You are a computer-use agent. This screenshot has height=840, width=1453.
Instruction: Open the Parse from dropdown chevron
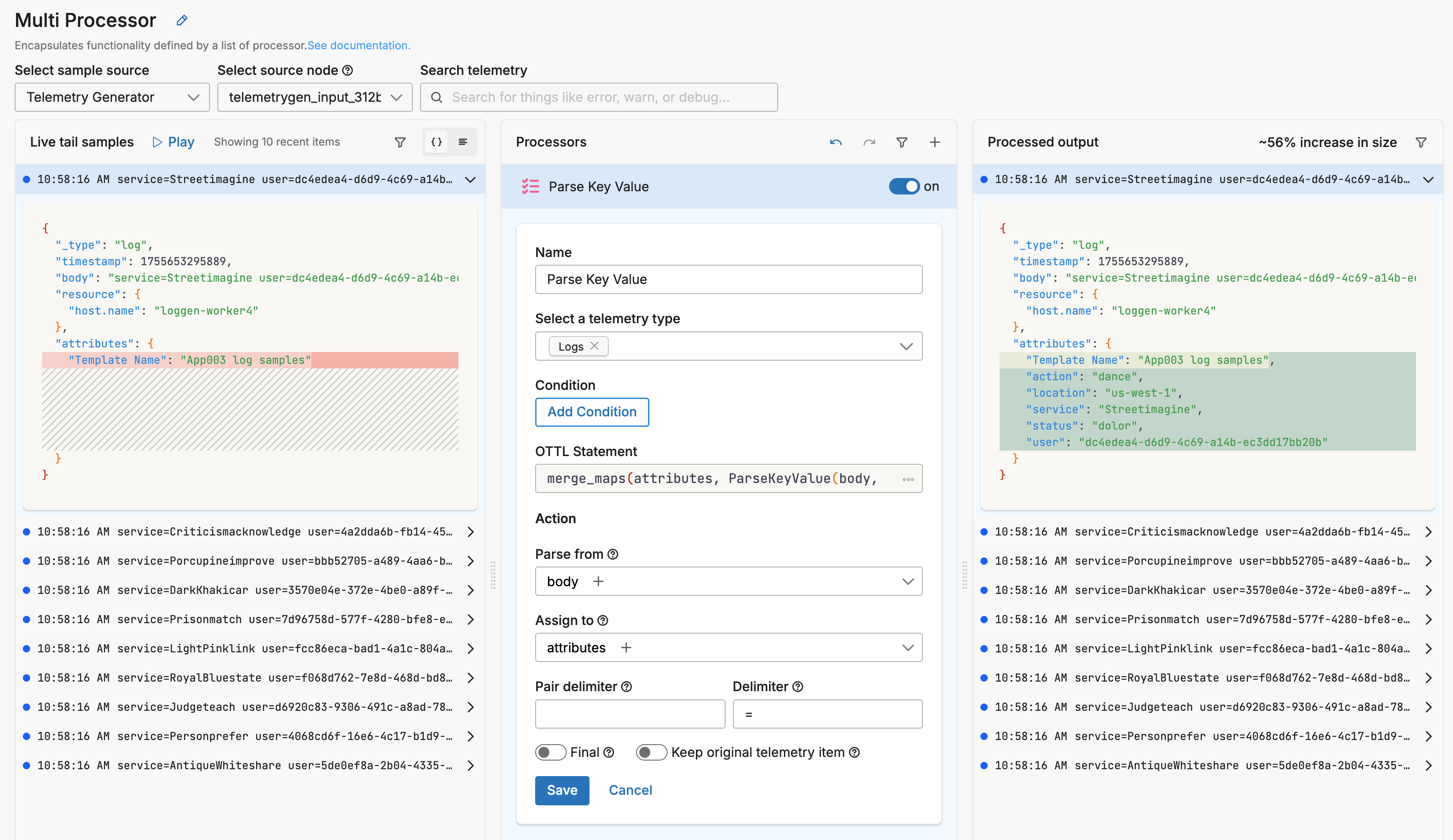click(907, 581)
